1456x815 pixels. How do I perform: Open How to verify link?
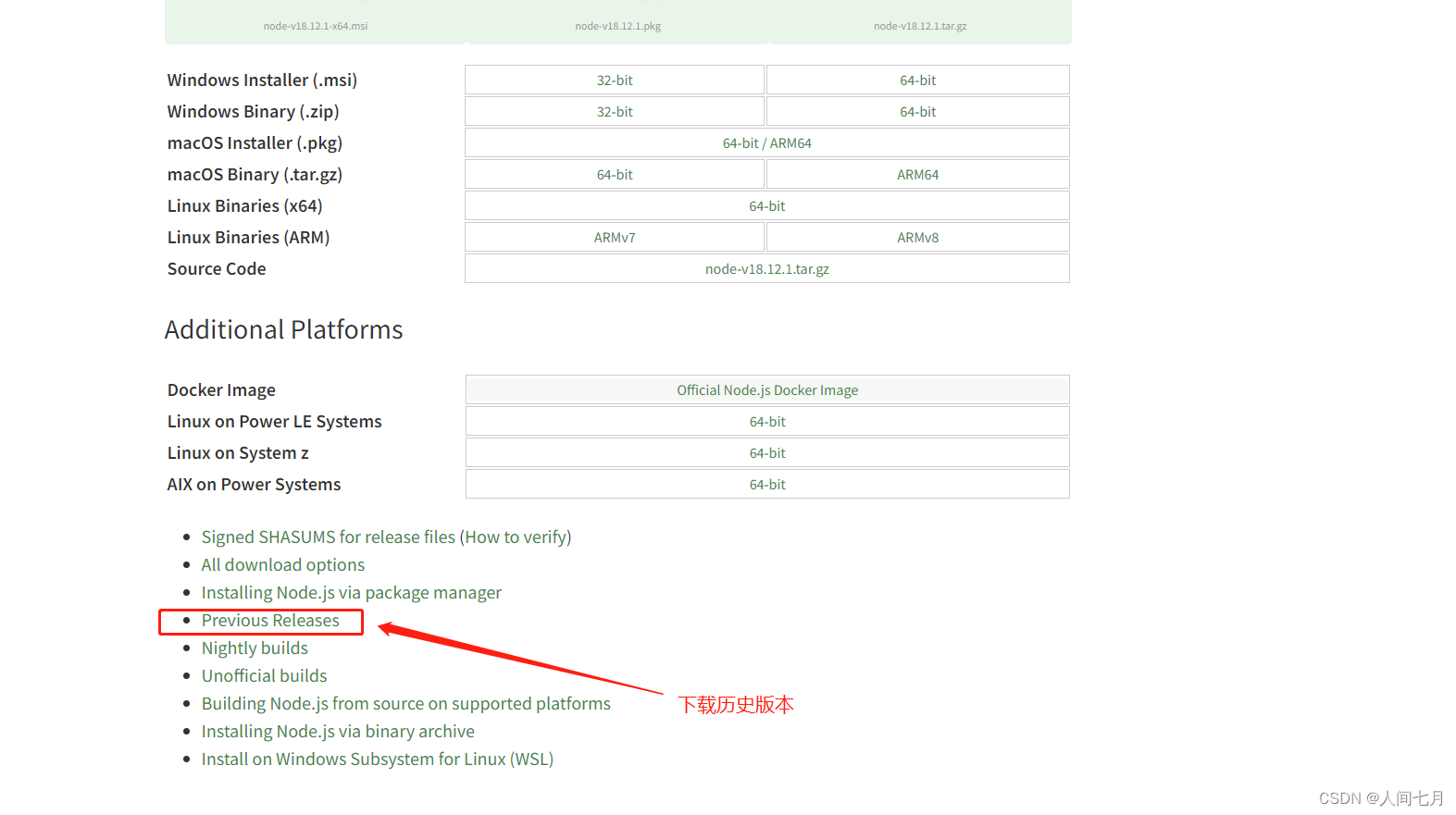pyautogui.click(x=516, y=537)
